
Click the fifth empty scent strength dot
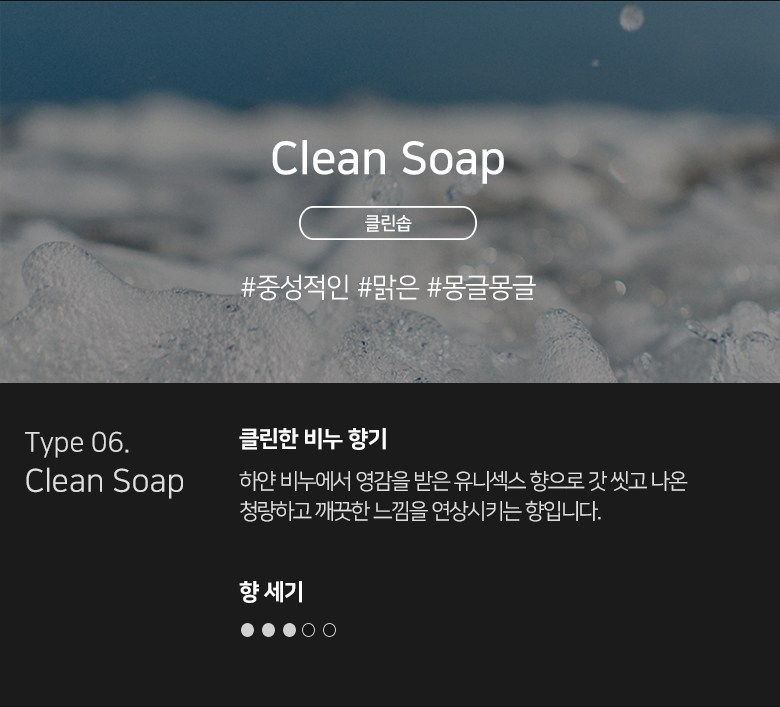pos(329,630)
